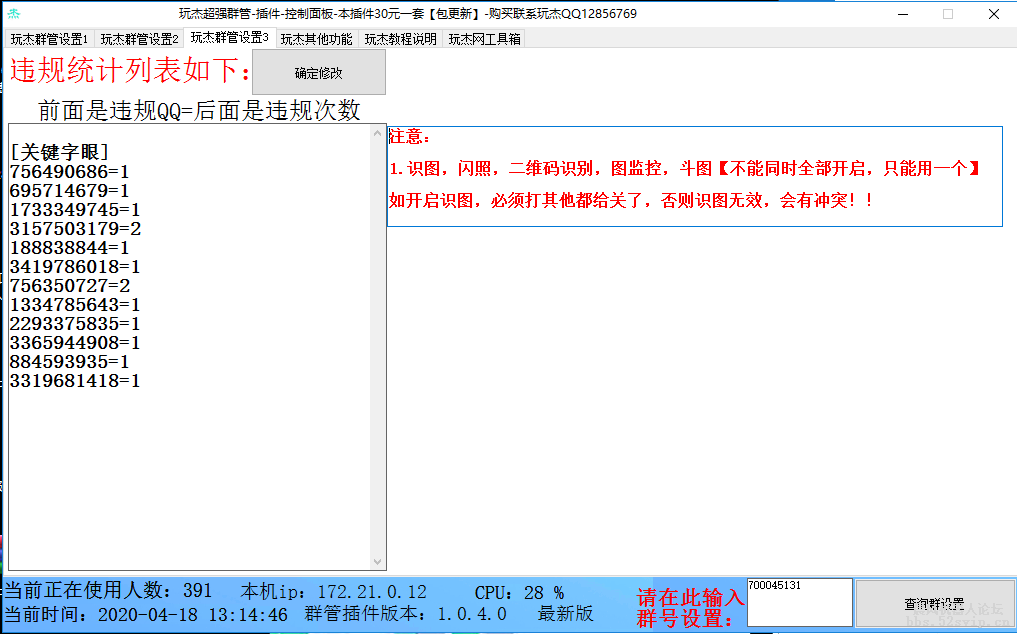
Task: Open the 玩杰群管设置2 tab
Action: 139,39
